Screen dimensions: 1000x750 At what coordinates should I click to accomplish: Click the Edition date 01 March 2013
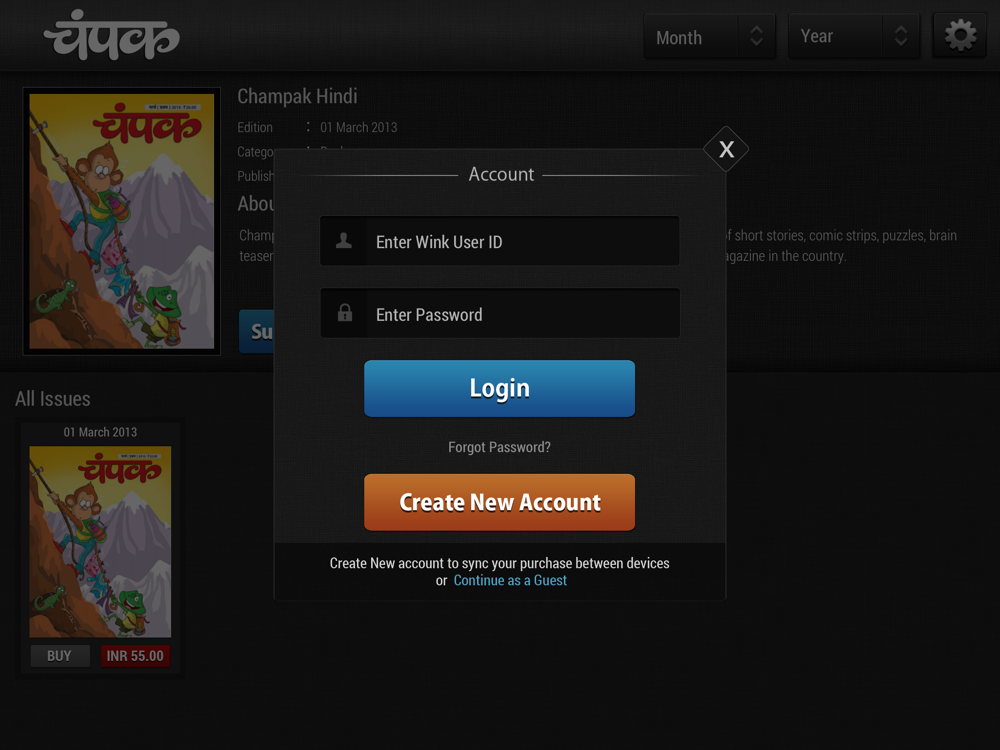pyautogui.click(x=358, y=128)
